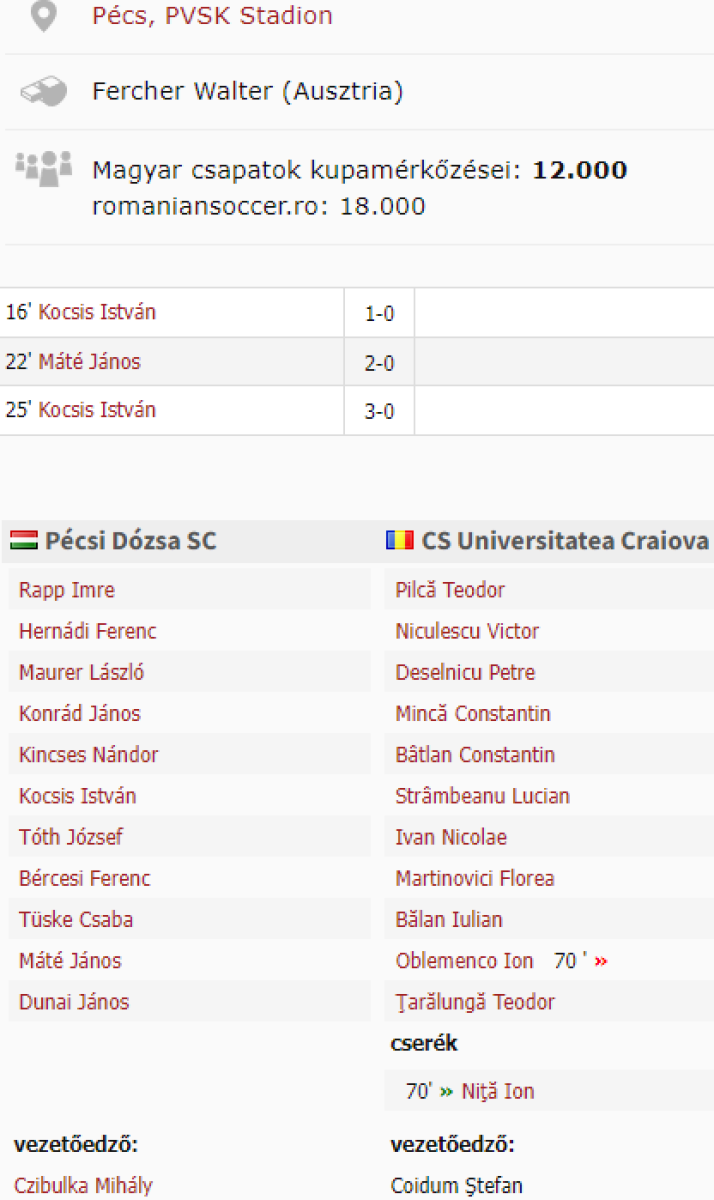The height and width of the screenshot is (1200, 714).
Task: Open coach Czibulka Mihály profile
Action: pyautogui.click(x=83, y=1186)
